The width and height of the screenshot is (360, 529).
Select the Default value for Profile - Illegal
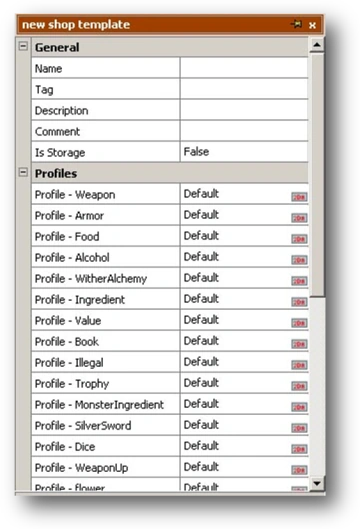pyautogui.click(x=201, y=362)
